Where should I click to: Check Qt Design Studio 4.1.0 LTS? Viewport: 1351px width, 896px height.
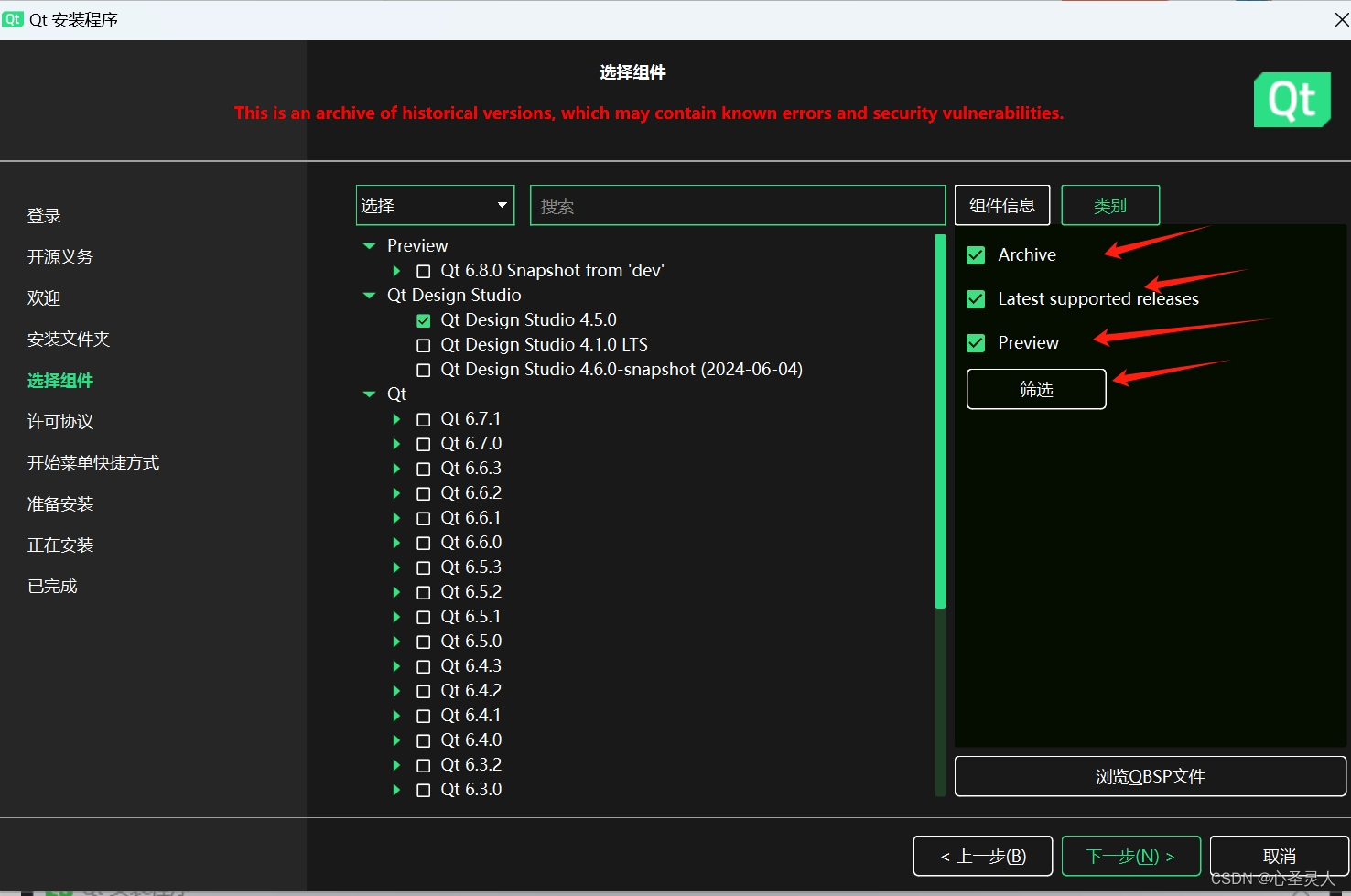[423, 345]
